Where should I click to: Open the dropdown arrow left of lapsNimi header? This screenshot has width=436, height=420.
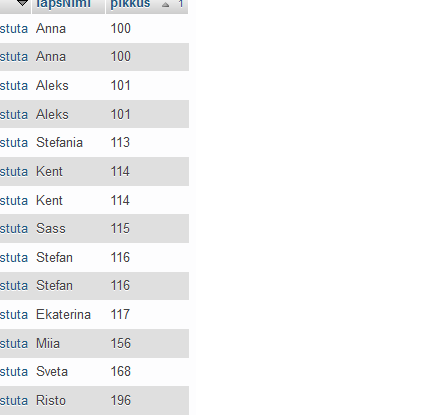(x=22, y=3)
